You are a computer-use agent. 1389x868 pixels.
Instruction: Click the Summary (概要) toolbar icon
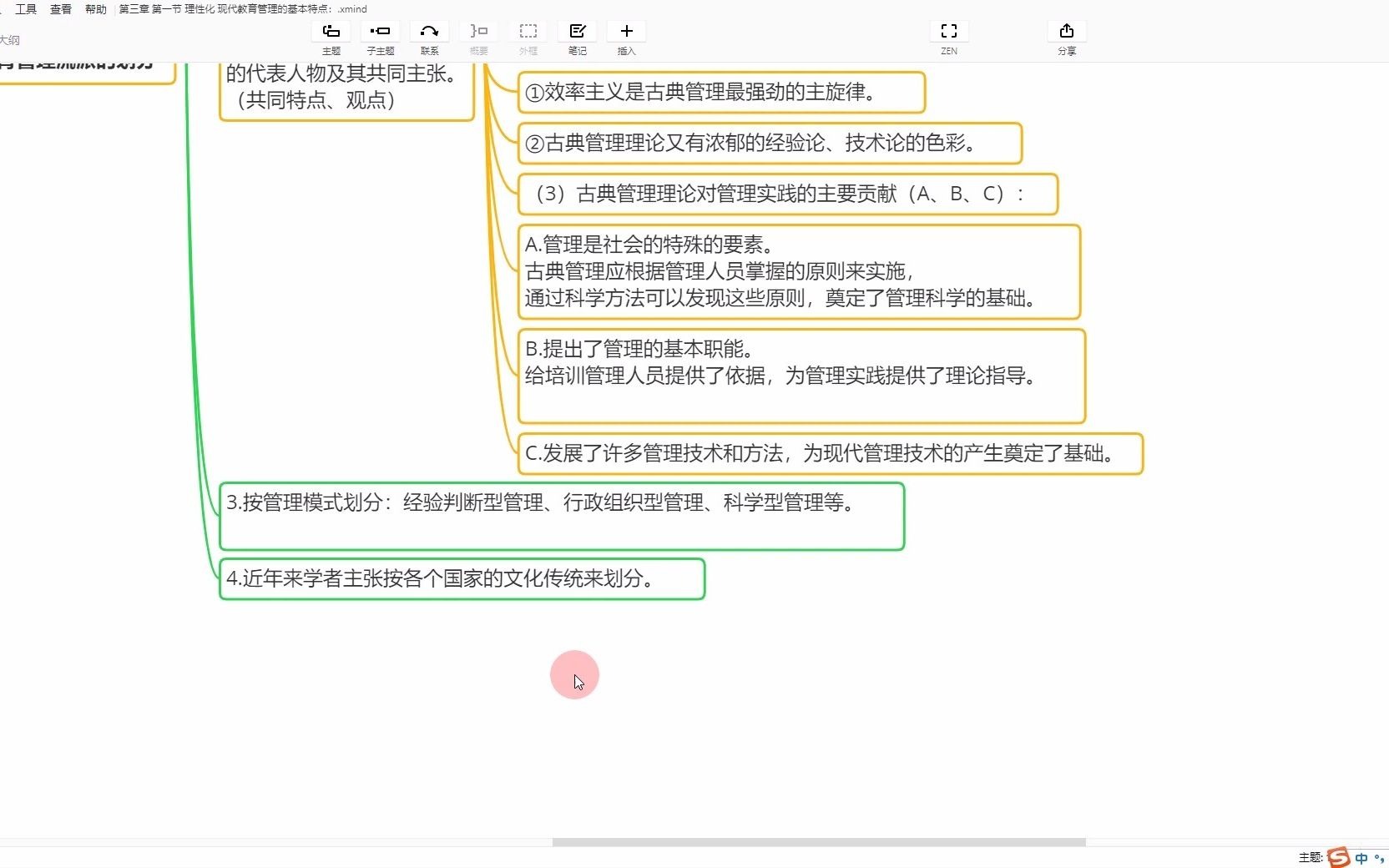[x=479, y=32]
